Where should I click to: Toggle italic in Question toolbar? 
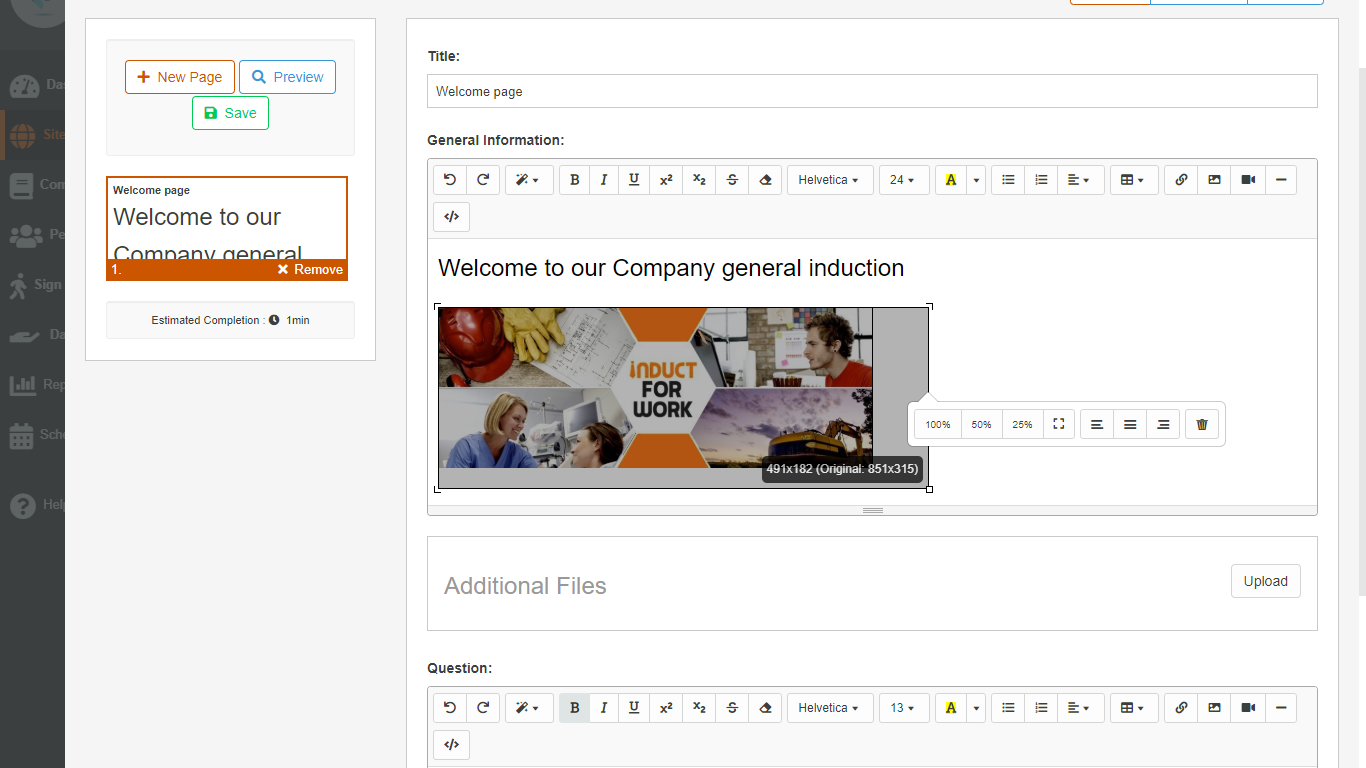(604, 708)
